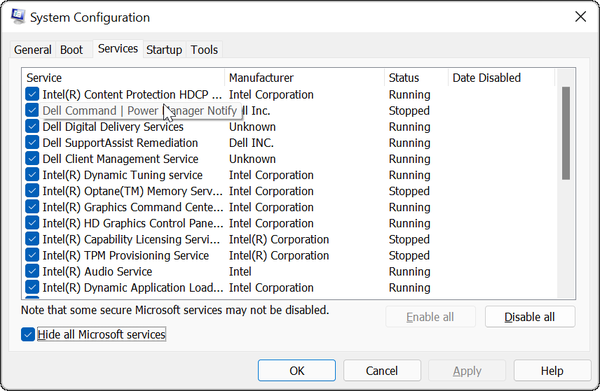Image resolution: width=600 pixels, height=391 pixels.
Task: Switch to the General tab
Action: tap(33, 50)
